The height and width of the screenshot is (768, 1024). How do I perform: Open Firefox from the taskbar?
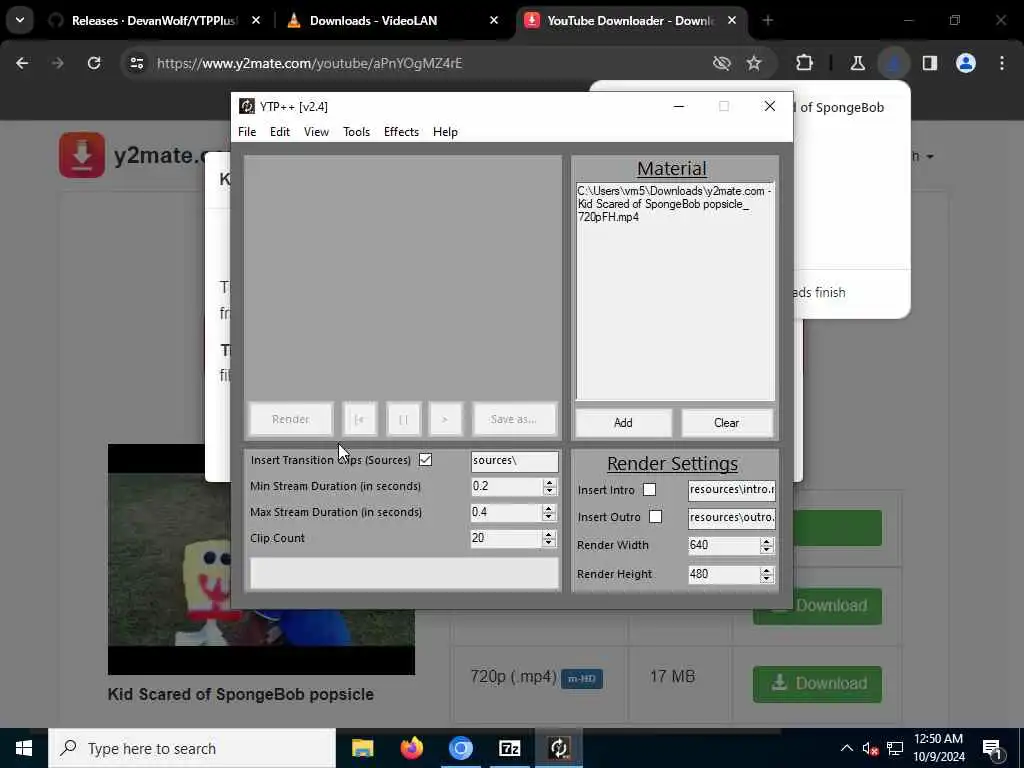[411, 748]
